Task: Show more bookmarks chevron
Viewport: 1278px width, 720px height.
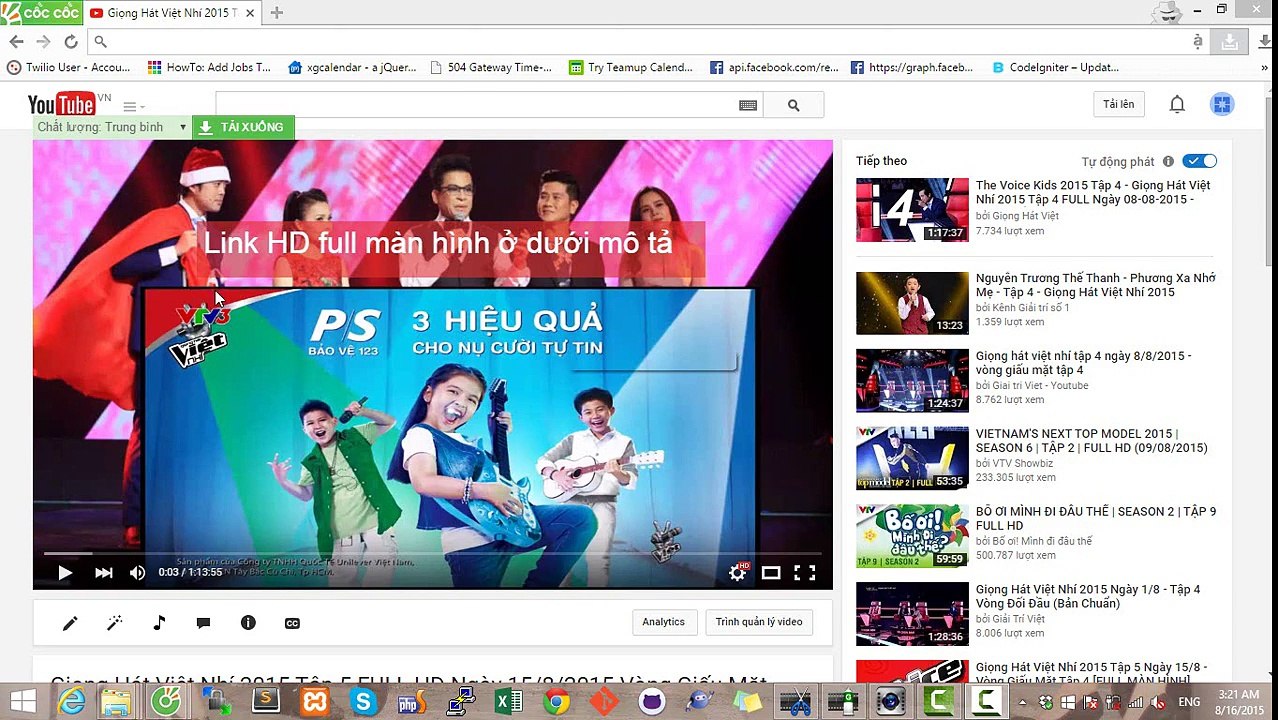Action: [x=1265, y=67]
